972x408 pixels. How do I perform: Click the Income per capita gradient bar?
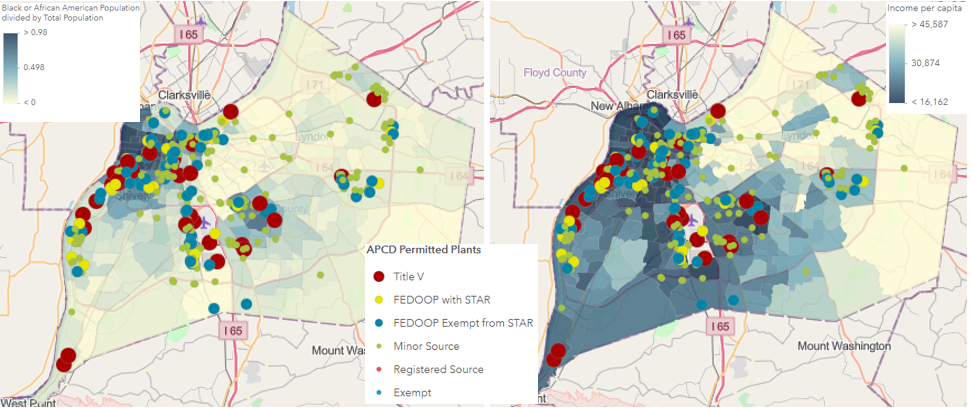coord(898,62)
